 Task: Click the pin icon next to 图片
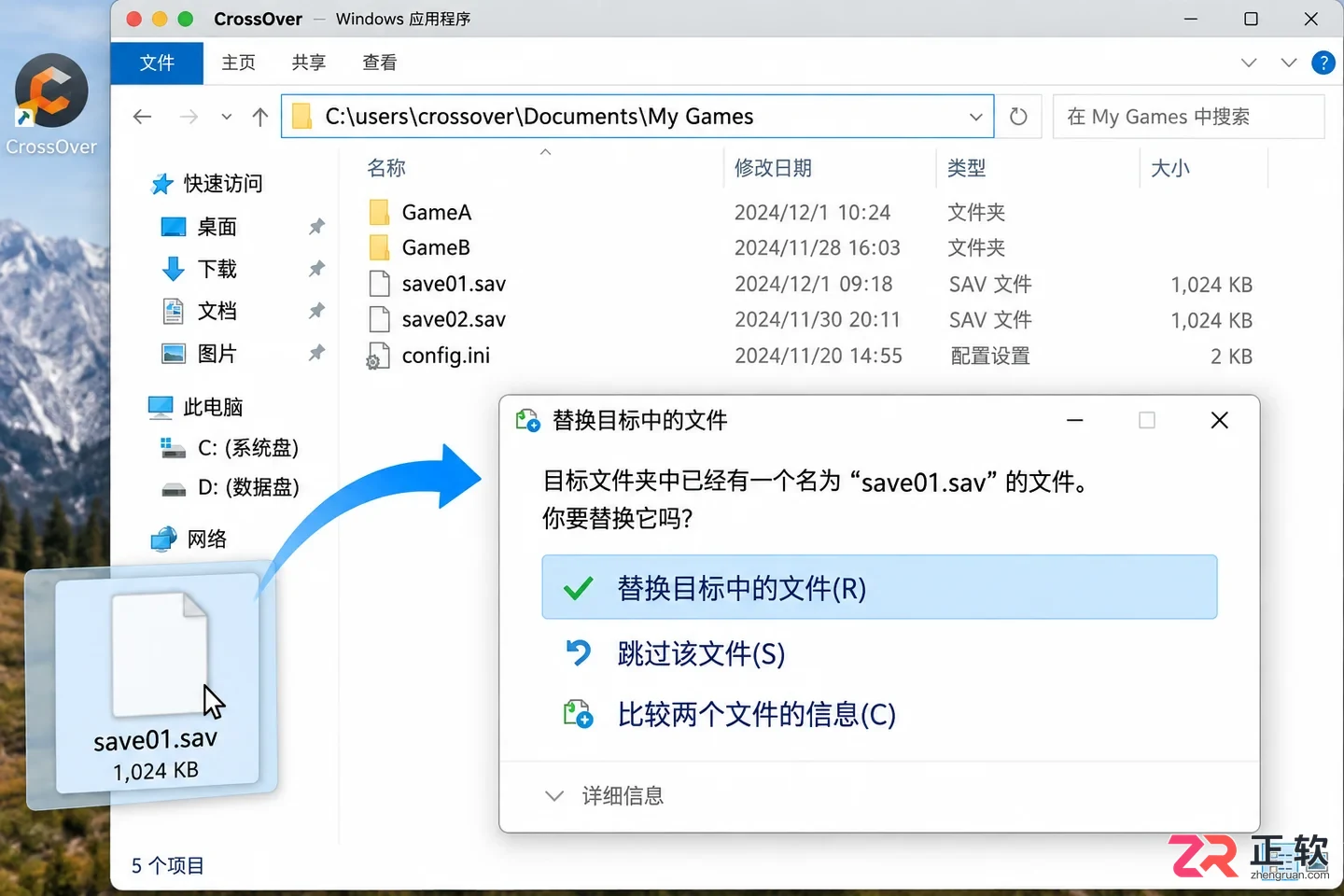tap(317, 353)
